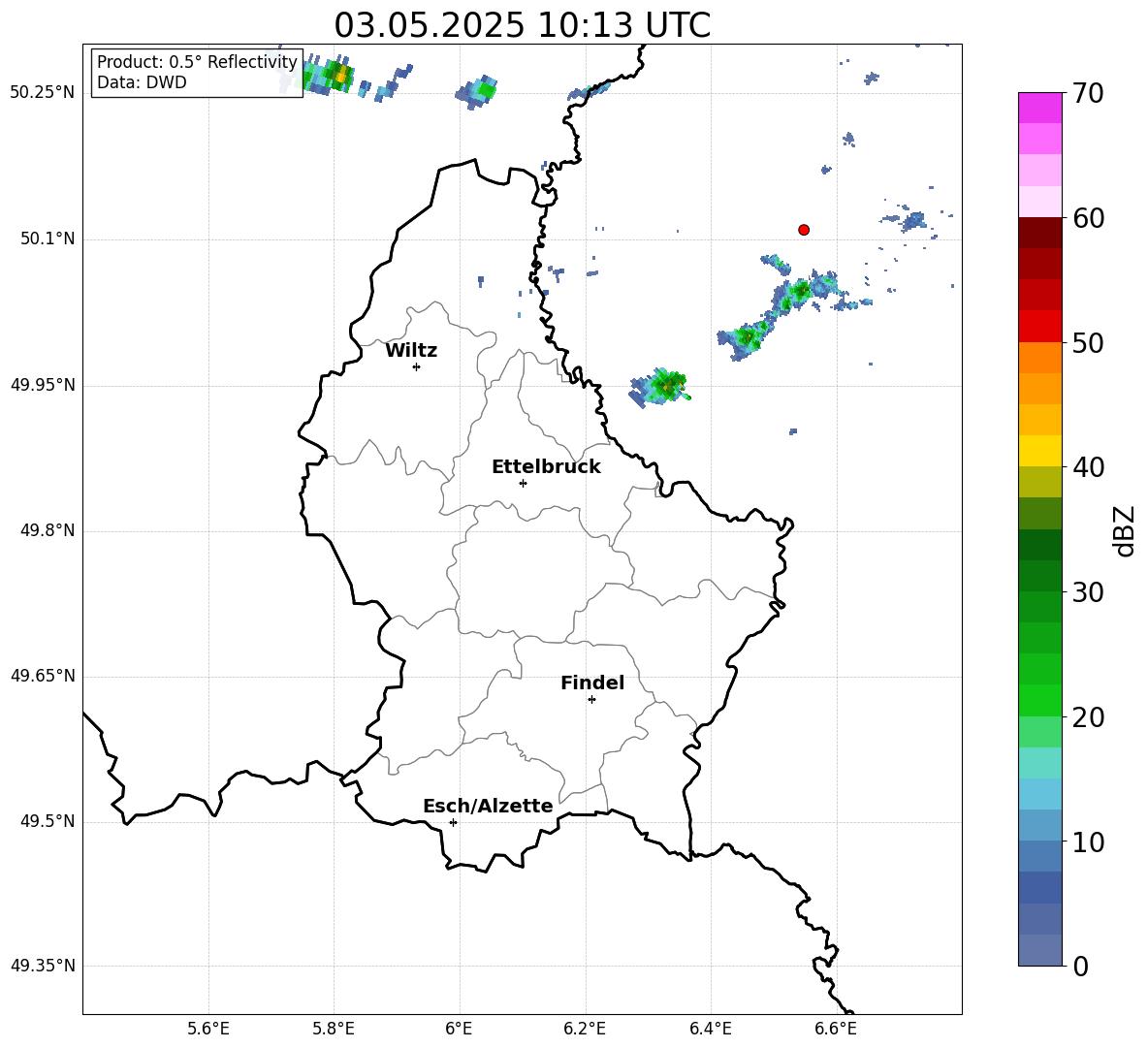Image resolution: width=1148 pixels, height=1048 pixels.
Task: Click the yellow swatch at 40 dBZ
Action: click(x=1040, y=451)
